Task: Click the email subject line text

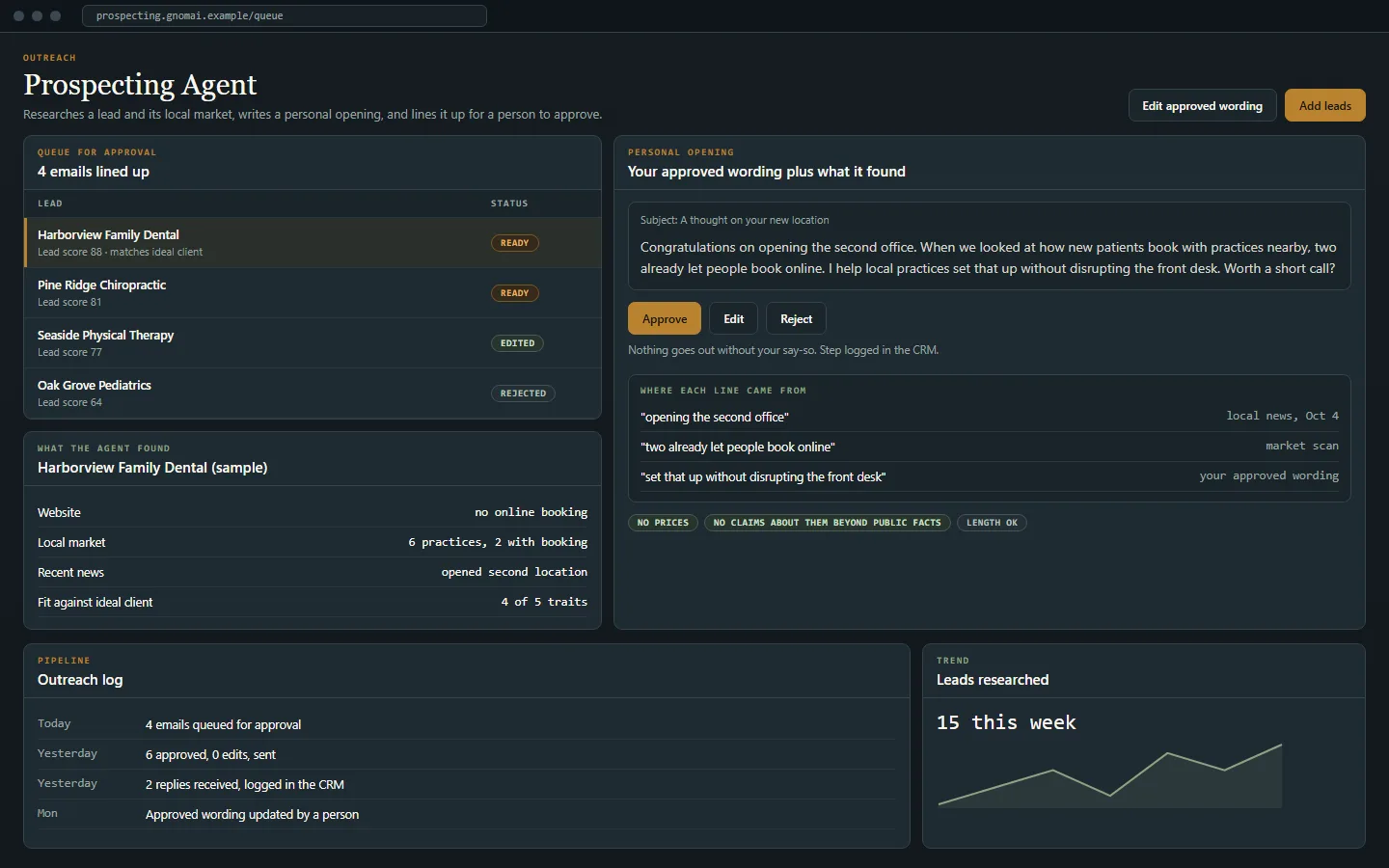Action: pyautogui.click(x=734, y=220)
